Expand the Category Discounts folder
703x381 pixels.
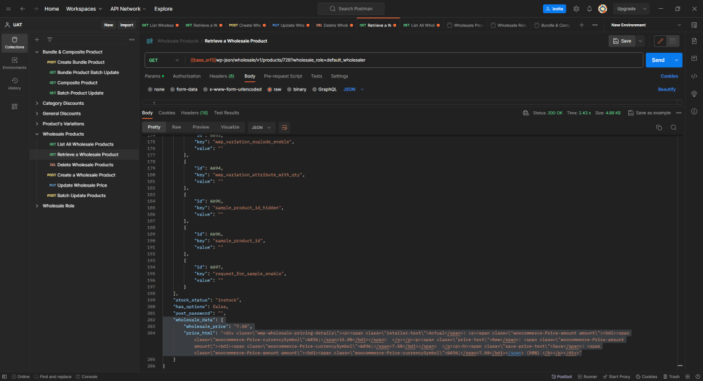(x=37, y=103)
